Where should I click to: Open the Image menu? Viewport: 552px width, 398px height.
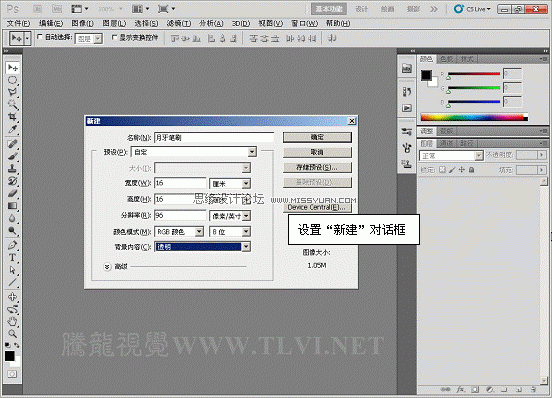coord(82,23)
